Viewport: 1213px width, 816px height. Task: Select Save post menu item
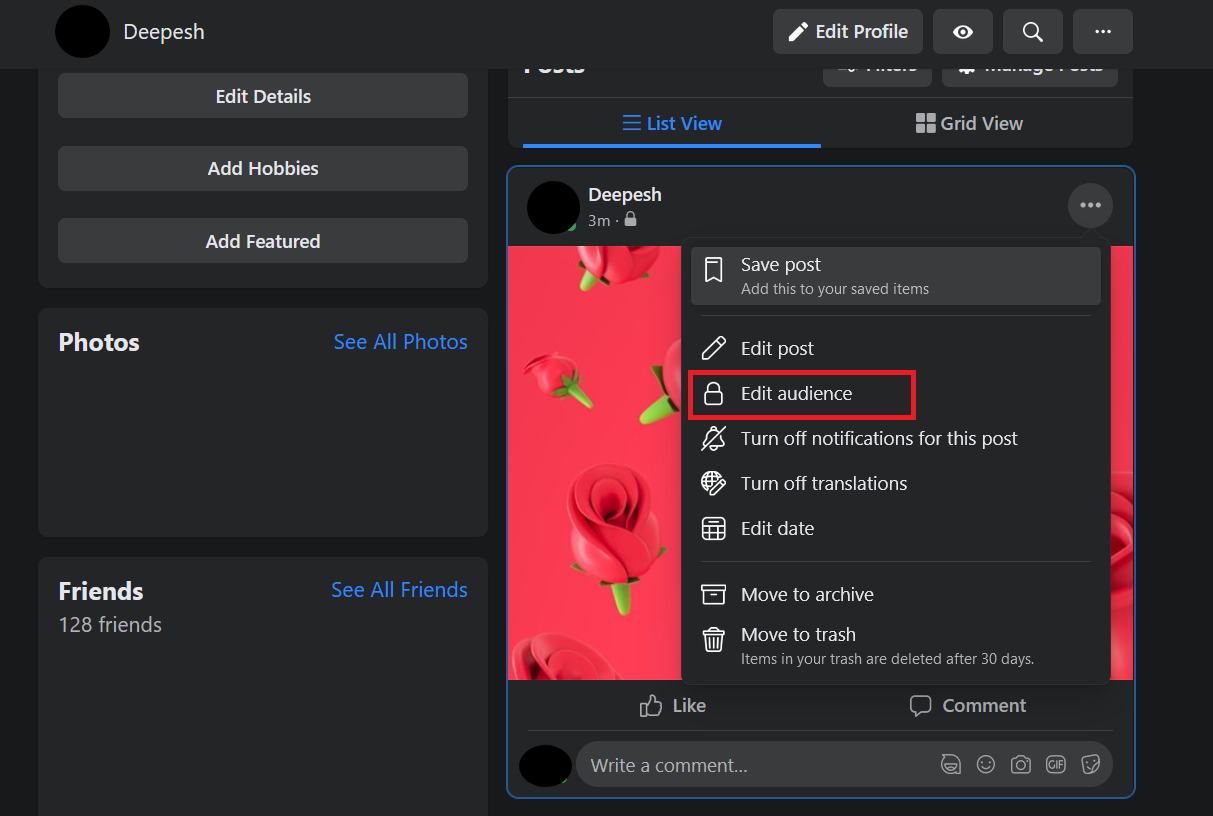(x=896, y=276)
